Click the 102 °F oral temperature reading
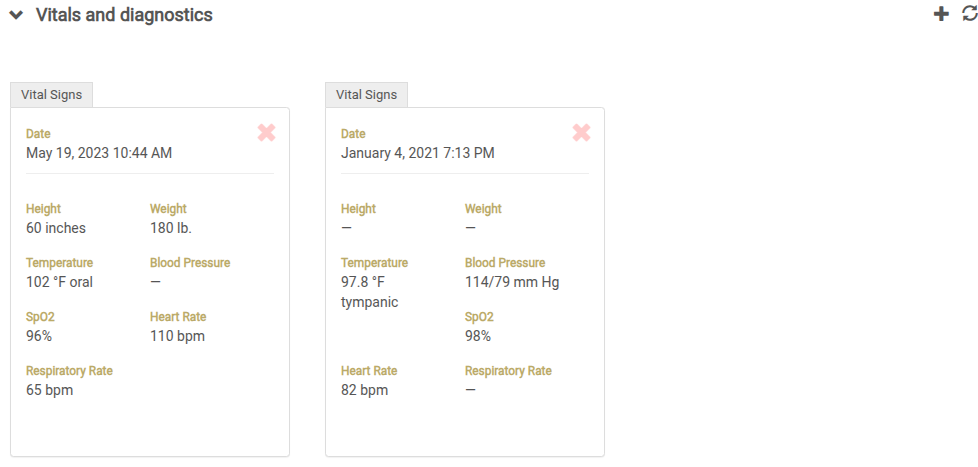Viewport: 978px width, 467px height. pyautogui.click(x=59, y=282)
